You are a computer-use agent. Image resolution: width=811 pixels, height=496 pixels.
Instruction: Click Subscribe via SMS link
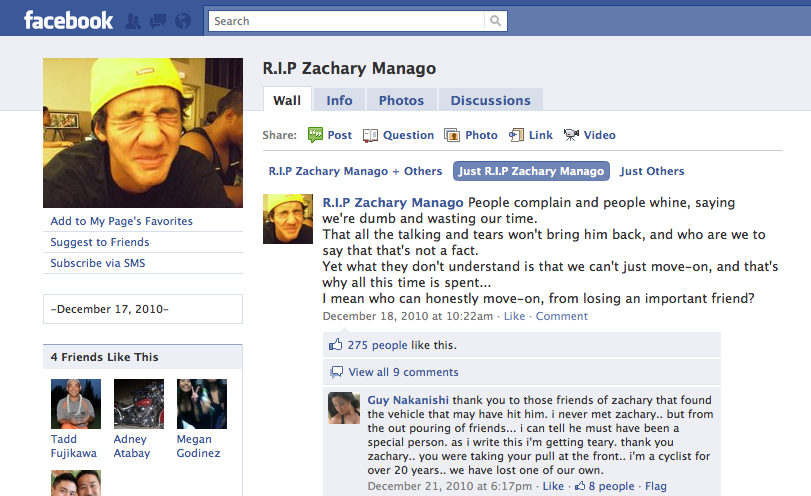(x=98, y=263)
